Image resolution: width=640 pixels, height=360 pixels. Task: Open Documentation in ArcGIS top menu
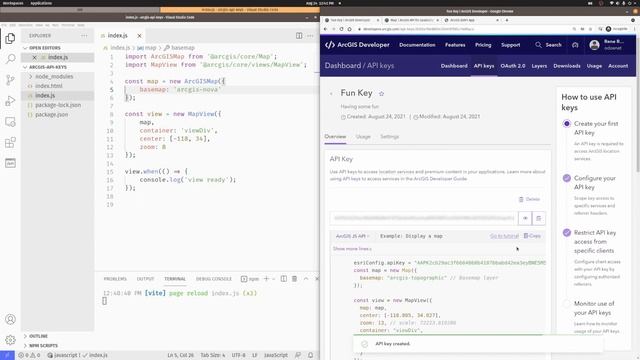pos(417,45)
